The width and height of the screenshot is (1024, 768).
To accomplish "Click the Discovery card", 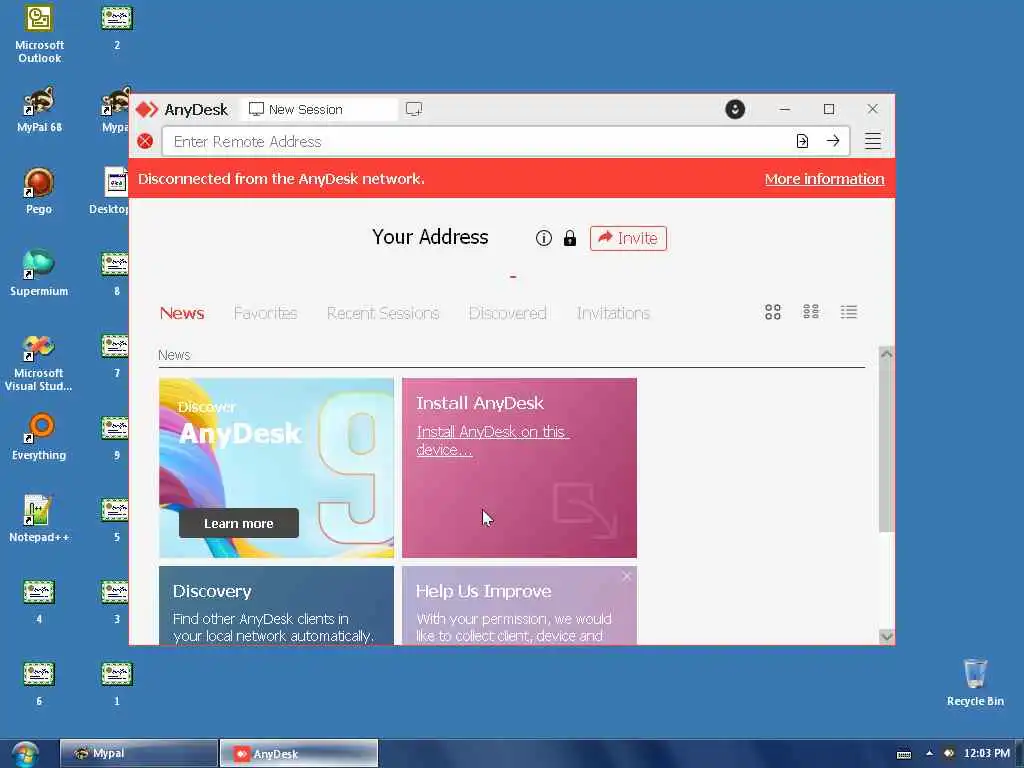I will coord(276,605).
